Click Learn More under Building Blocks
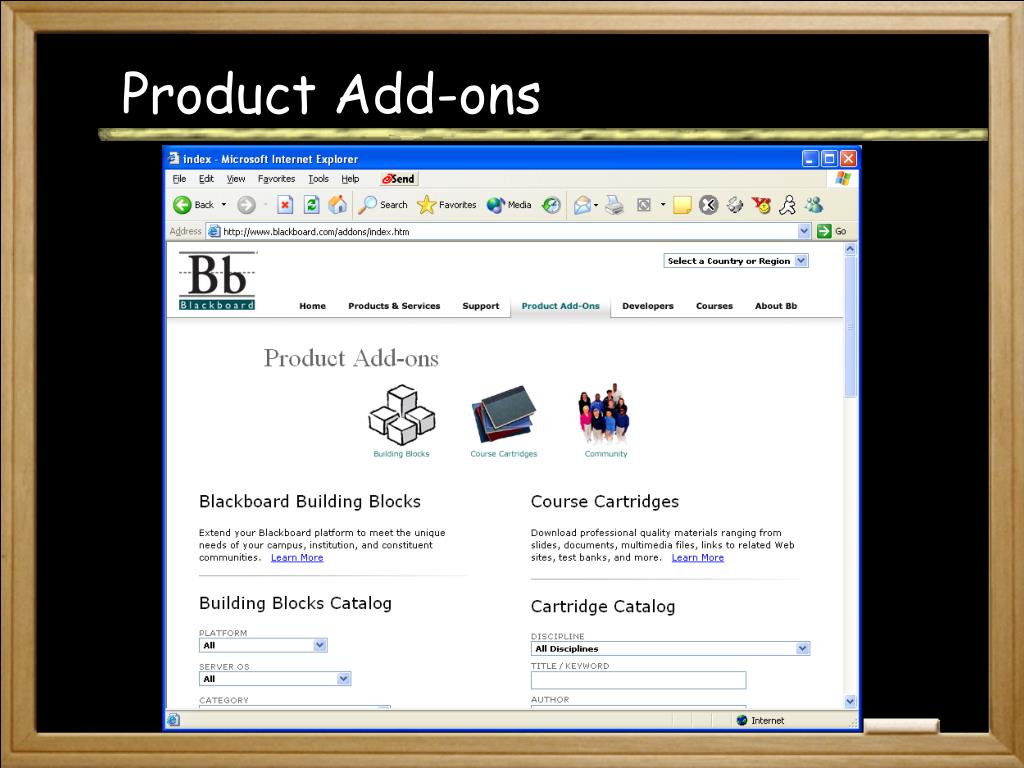This screenshot has width=1024, height=768. [297, 558]
